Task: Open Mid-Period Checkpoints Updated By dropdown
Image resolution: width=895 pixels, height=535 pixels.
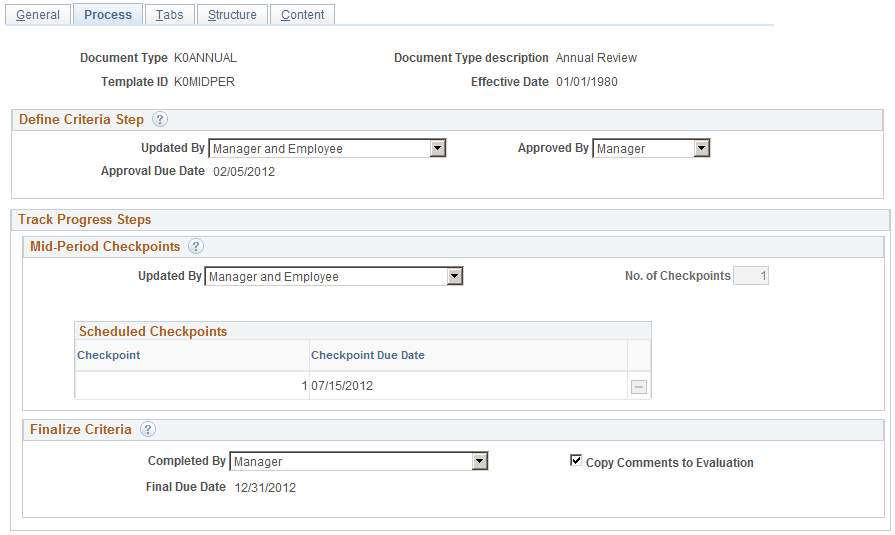Action: tap(334, 276)
